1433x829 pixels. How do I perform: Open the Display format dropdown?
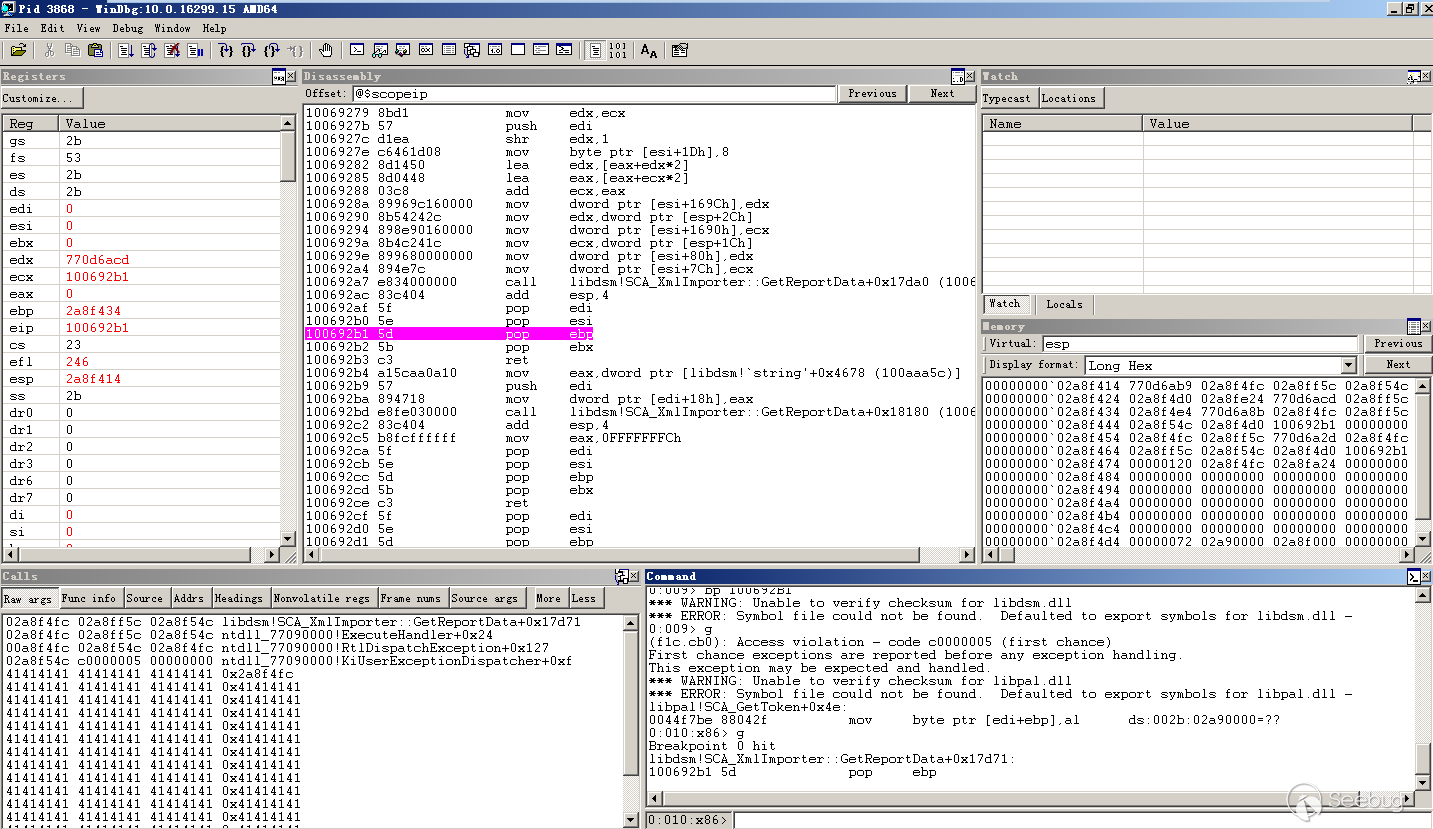tap(1349, 365)
